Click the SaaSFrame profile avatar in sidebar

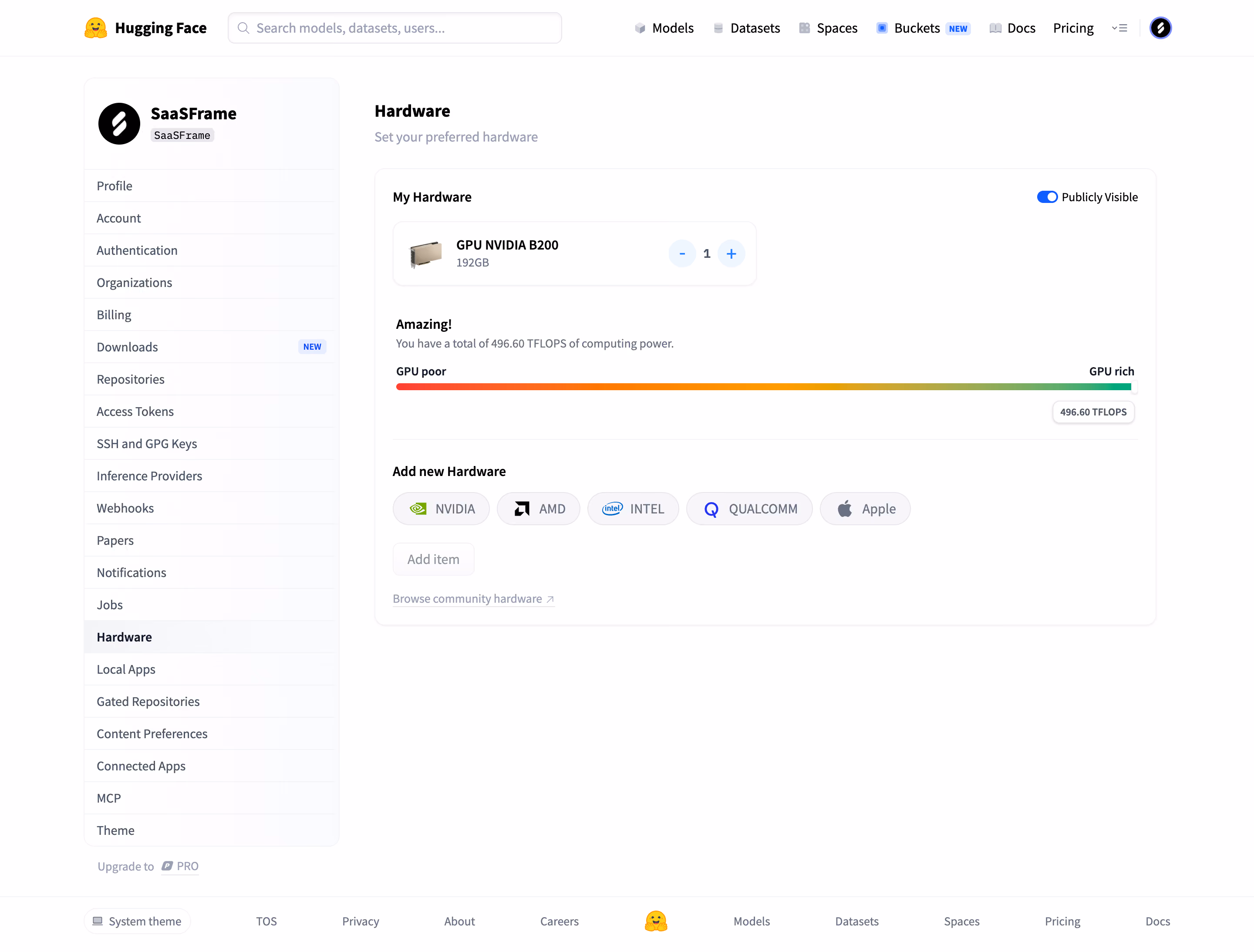[119, 124]
